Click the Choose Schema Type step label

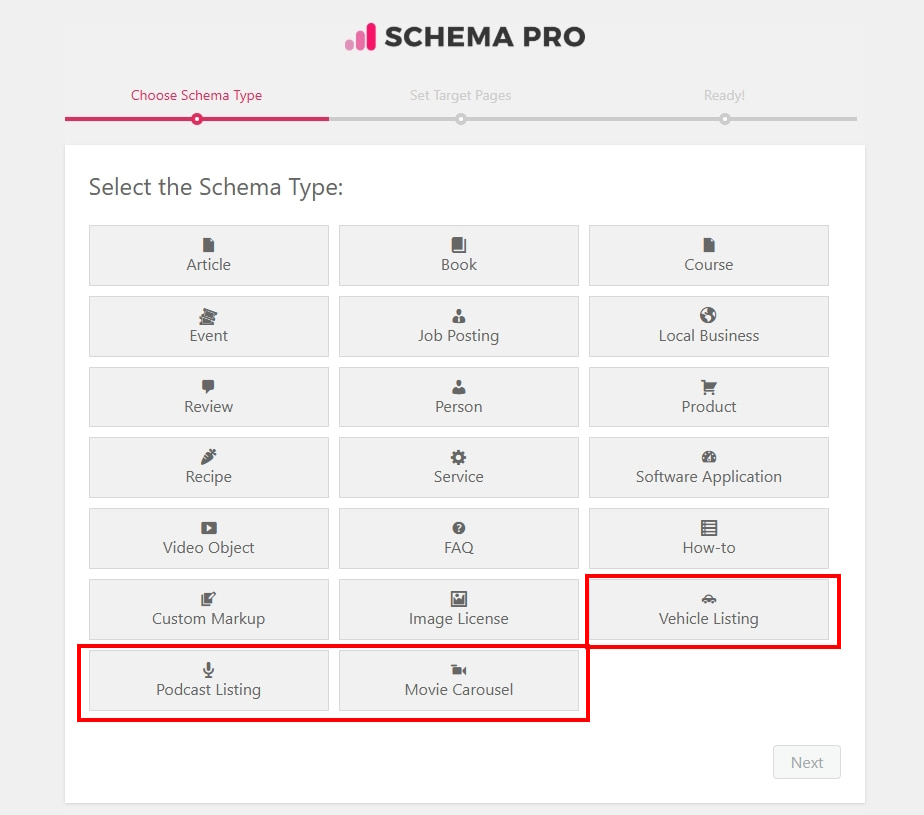point(196,95)
